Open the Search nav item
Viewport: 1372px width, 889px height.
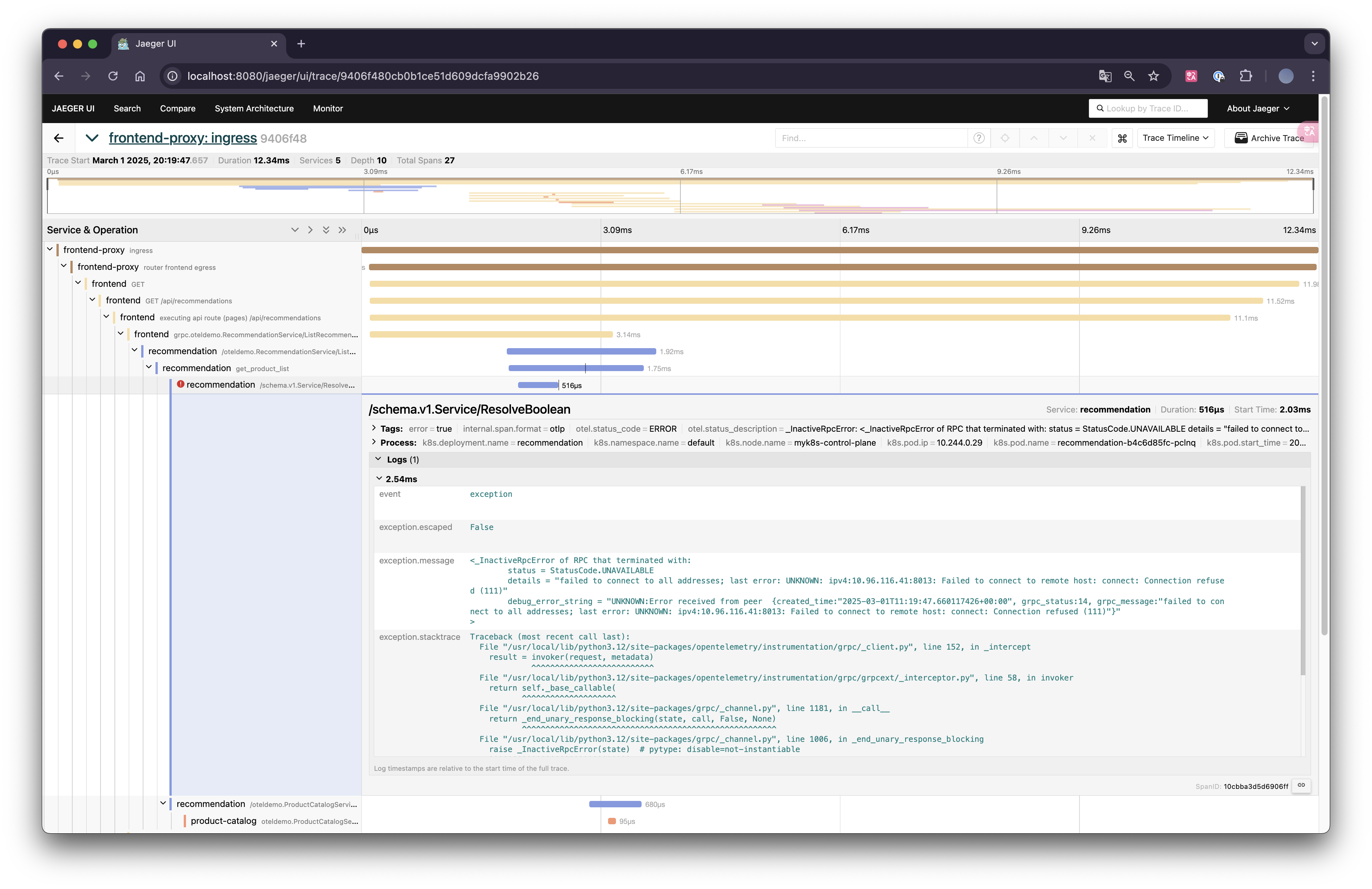(x=127, y=108)
